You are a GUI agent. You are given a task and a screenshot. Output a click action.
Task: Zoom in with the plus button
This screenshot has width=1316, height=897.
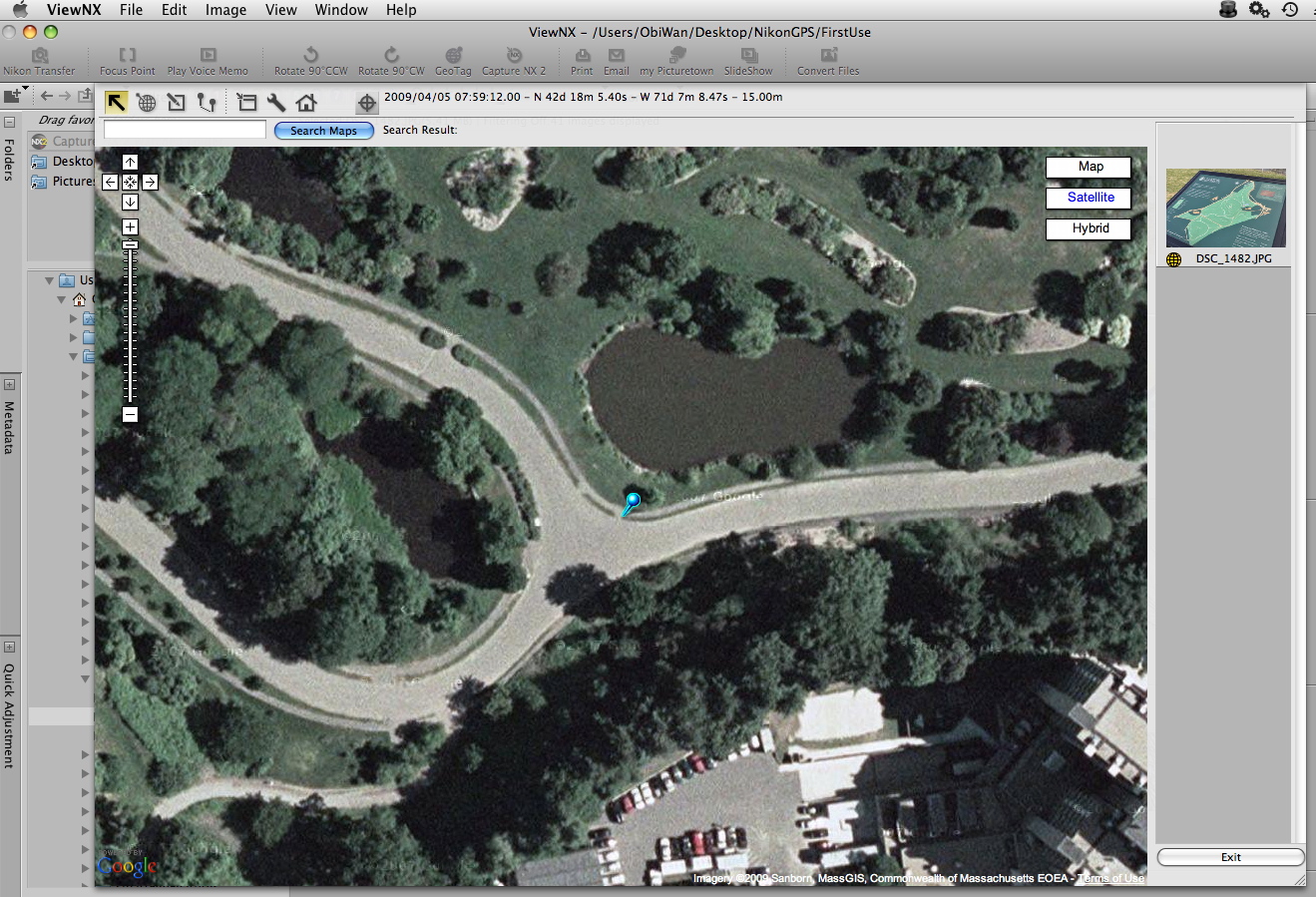tap(130, 226)
